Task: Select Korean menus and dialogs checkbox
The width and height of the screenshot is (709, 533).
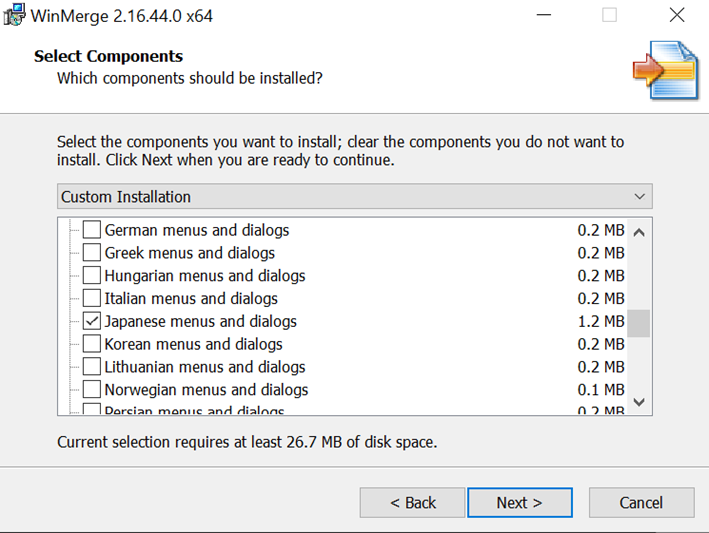Action: [x=92, y=344]
